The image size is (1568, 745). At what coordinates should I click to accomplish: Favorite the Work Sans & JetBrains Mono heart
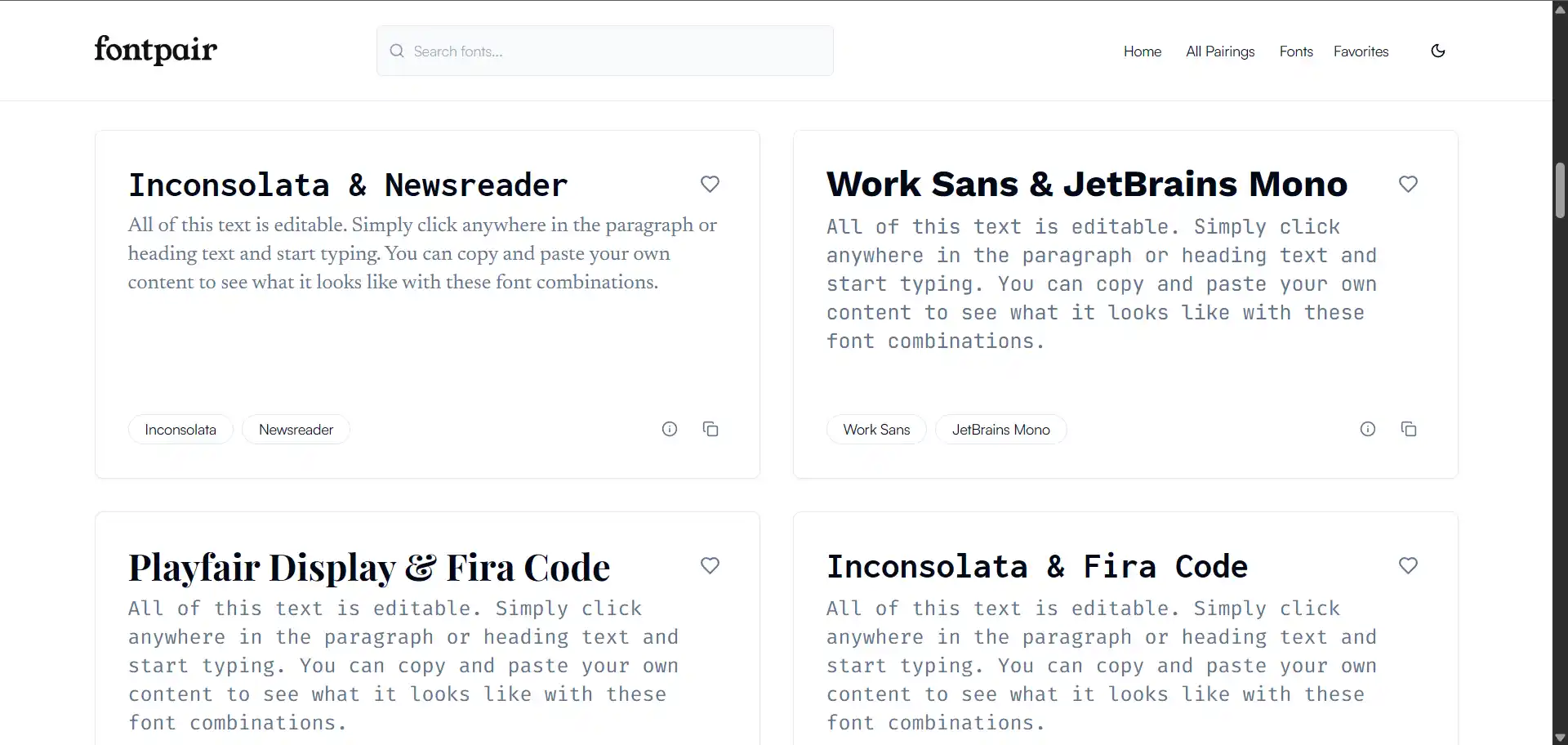click(x=1408, y=185)
